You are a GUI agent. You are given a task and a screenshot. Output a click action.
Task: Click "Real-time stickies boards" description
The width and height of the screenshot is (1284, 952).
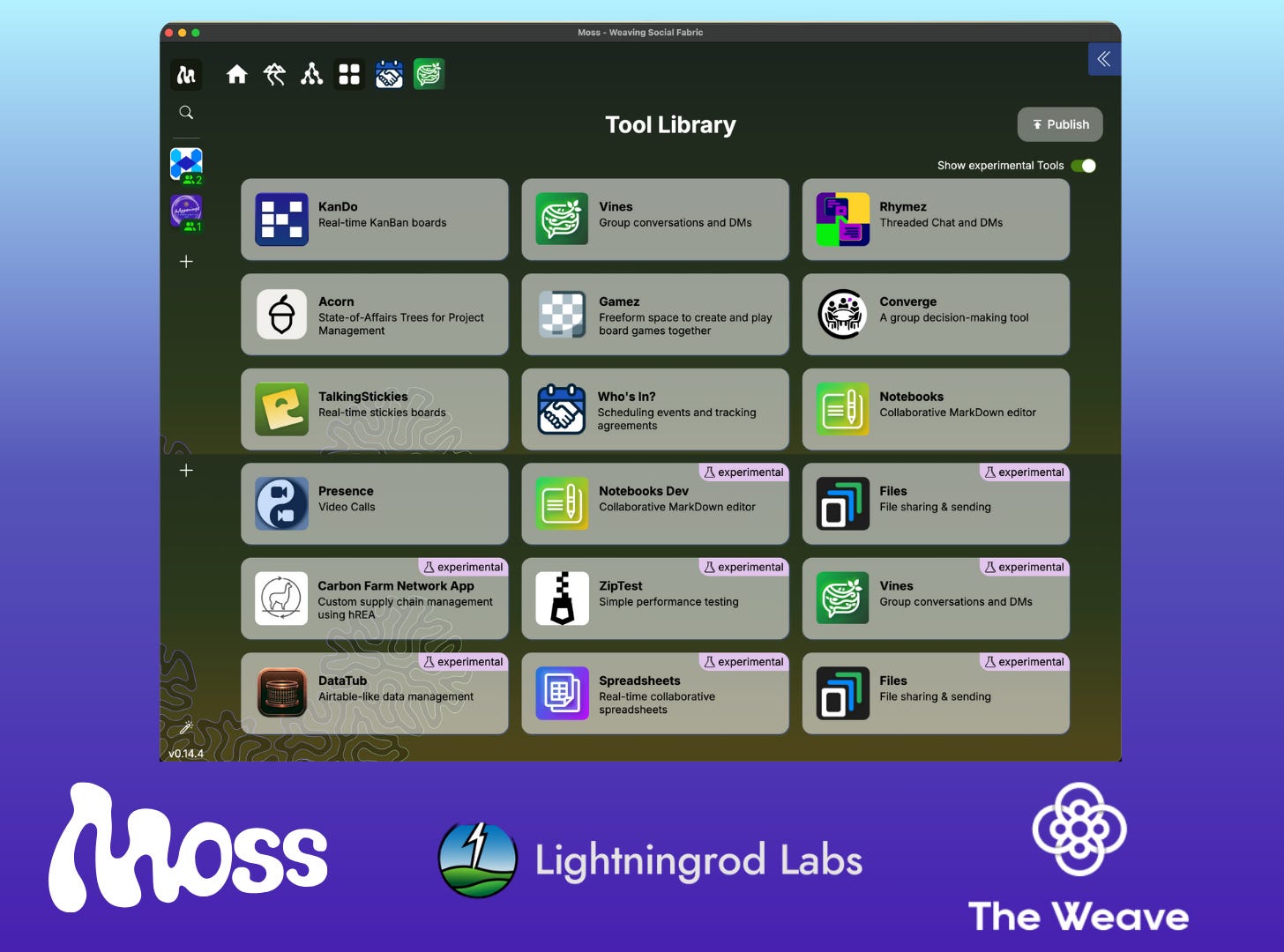pyautogui.click(x=382, y=413)
